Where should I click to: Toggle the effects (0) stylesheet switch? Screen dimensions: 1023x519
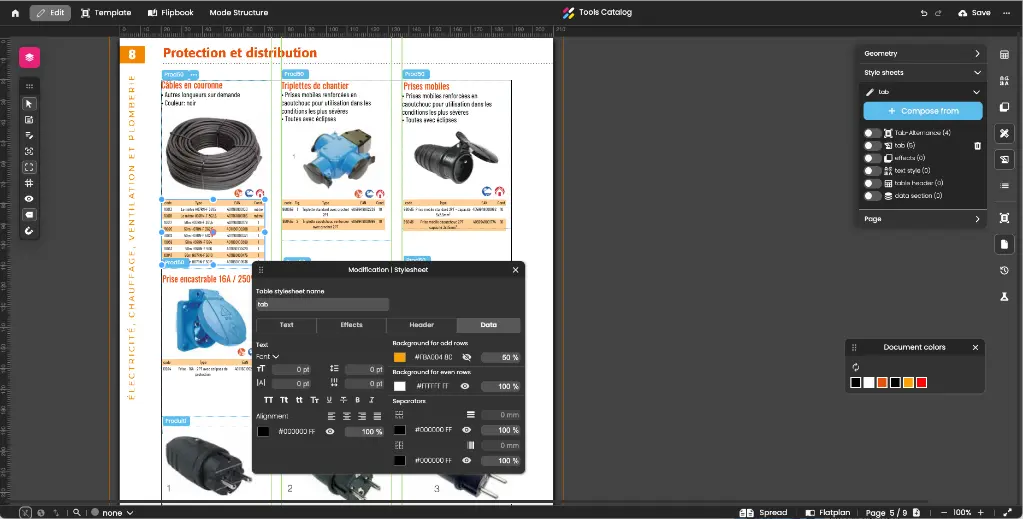[872, 158]
